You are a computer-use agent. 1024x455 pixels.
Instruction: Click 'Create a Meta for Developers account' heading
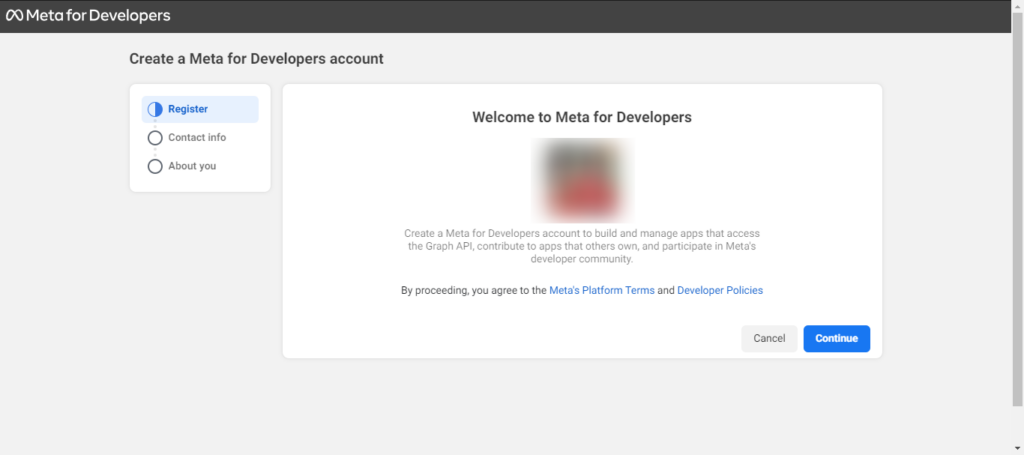(x=256, y=59)
